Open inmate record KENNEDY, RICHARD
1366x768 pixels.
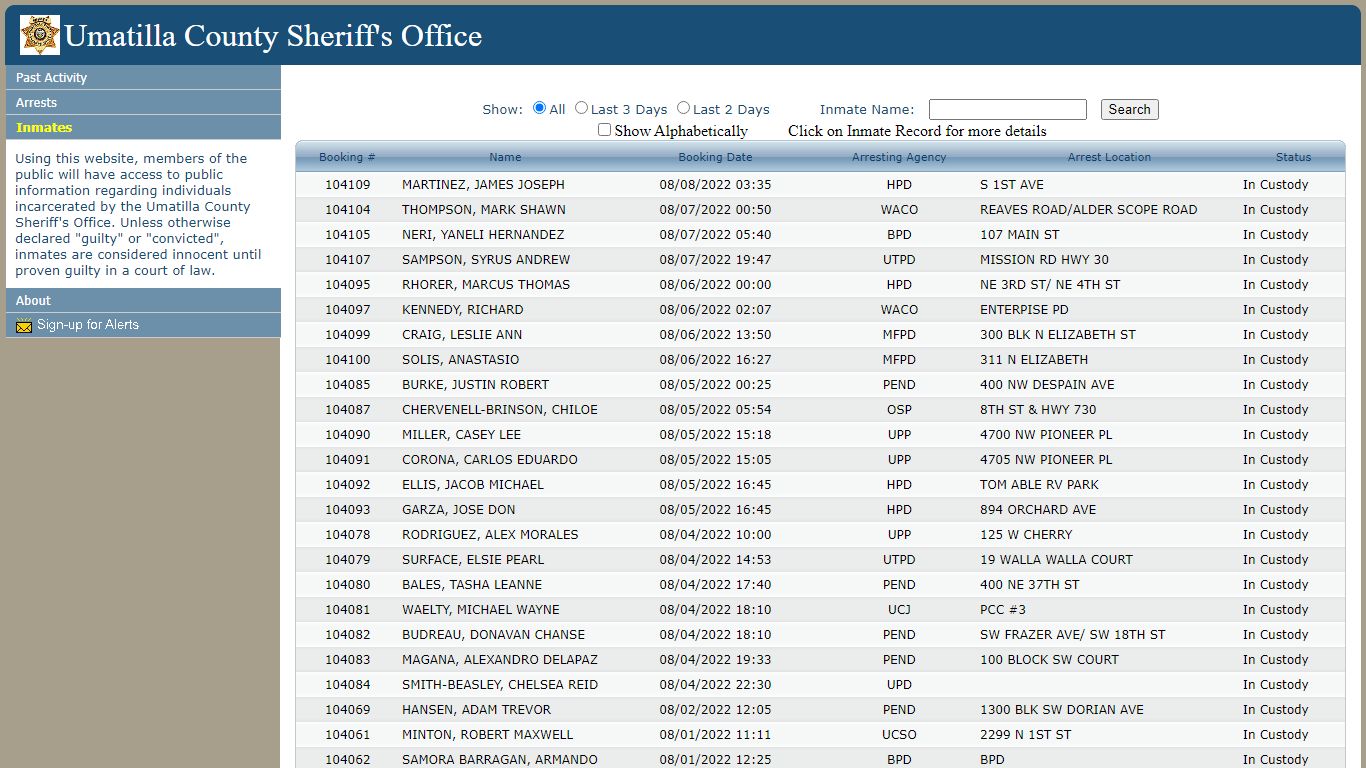(820, 310)
